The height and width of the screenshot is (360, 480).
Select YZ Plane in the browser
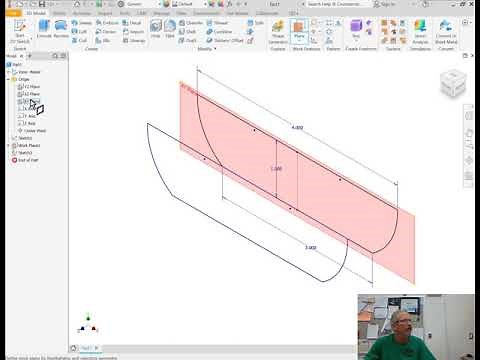click(x=29, y=87)
